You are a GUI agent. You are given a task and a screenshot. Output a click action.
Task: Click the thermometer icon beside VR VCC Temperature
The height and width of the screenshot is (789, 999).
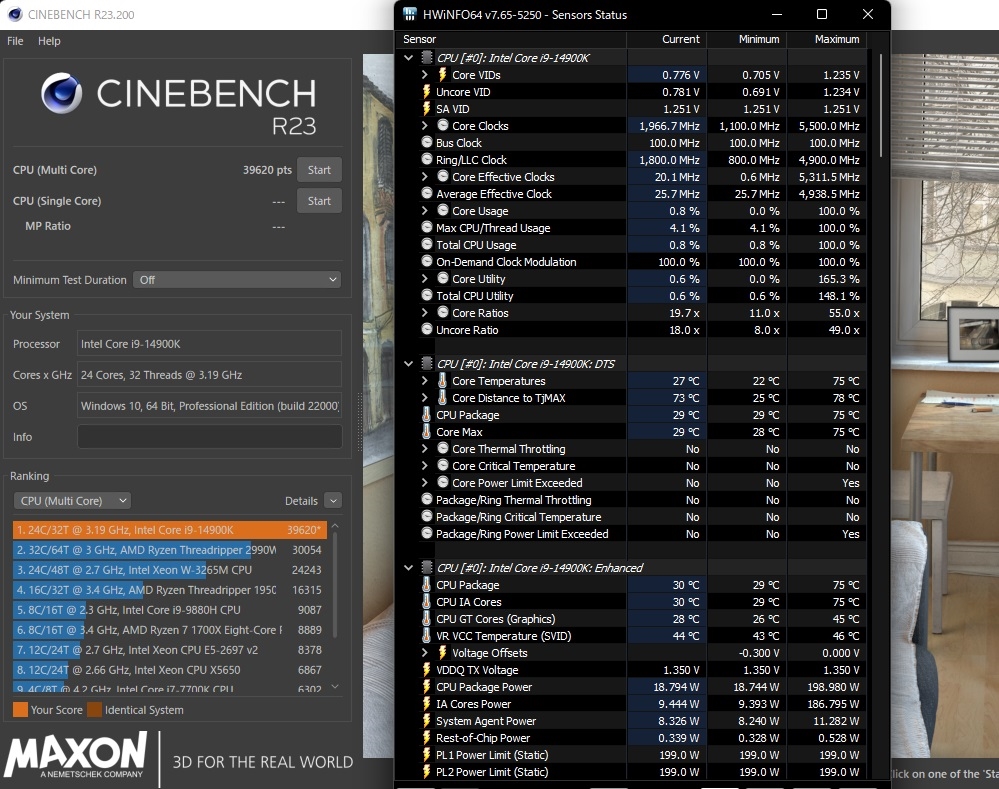pos(427,636)
